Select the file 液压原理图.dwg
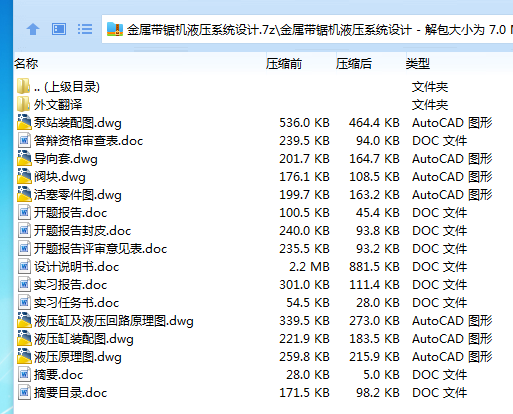This screenshot has height=414, width=513. [78, 357]
